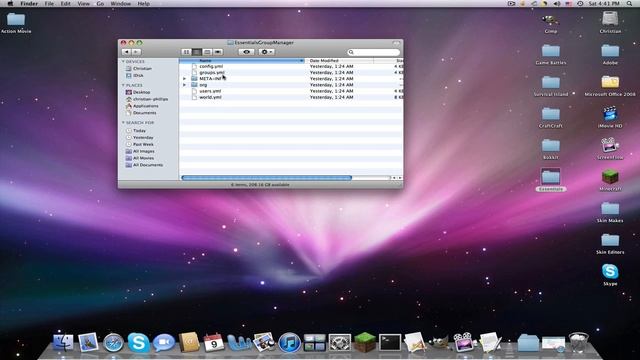Open iTunes from the Dock
The width and height of the screenshot is (640, 360).
click(x=289, y=342)
